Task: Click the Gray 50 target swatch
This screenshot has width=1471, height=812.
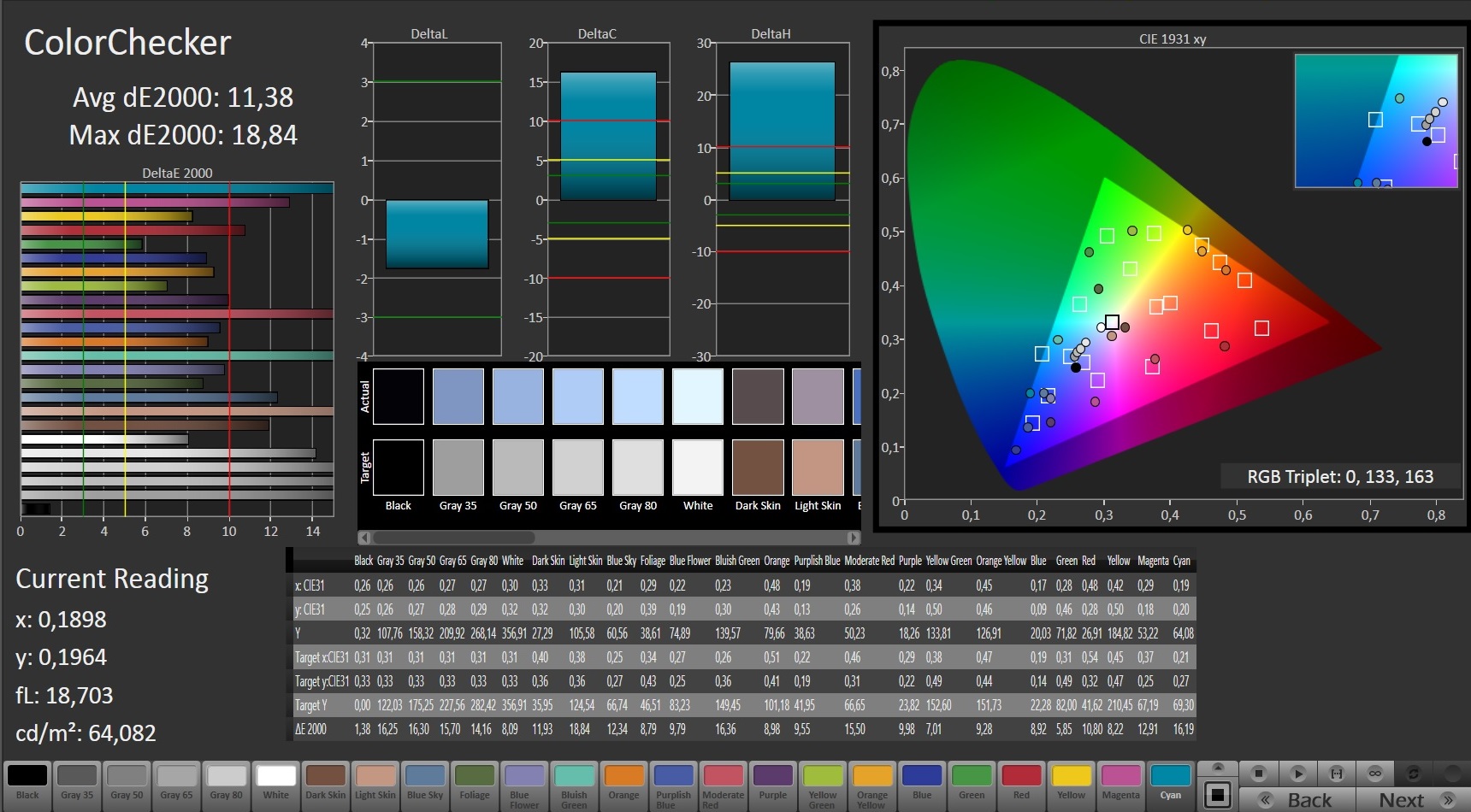Action: 518,468
